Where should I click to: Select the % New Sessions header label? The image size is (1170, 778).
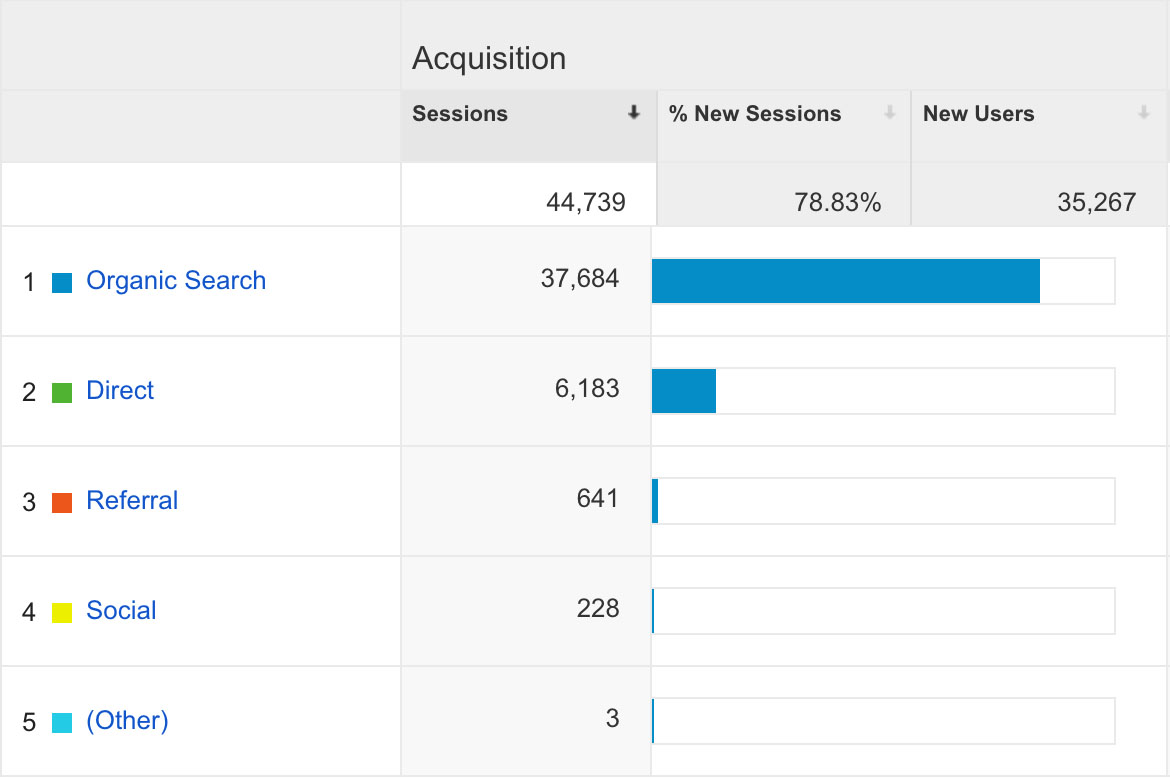click(755, 114)
